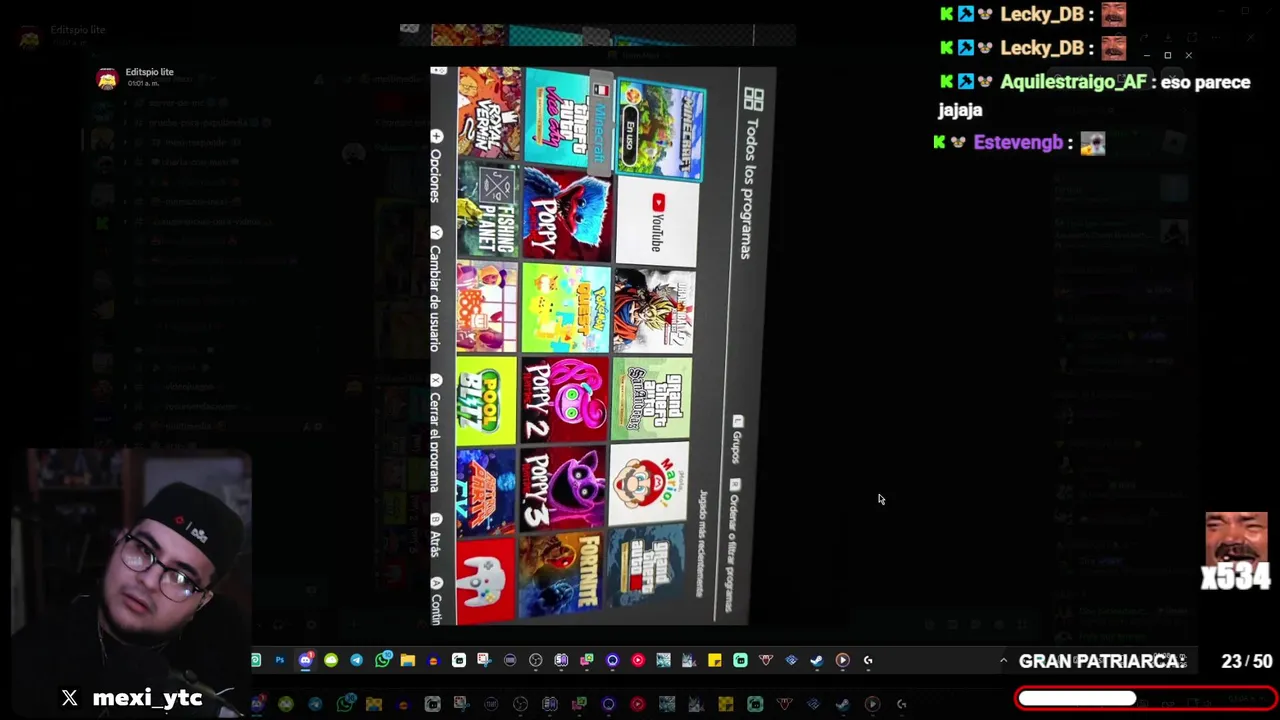Open the orange play-circle app in bright taskbar row
The height and width of the screenshot is (720, 1280).
[842, 660]
